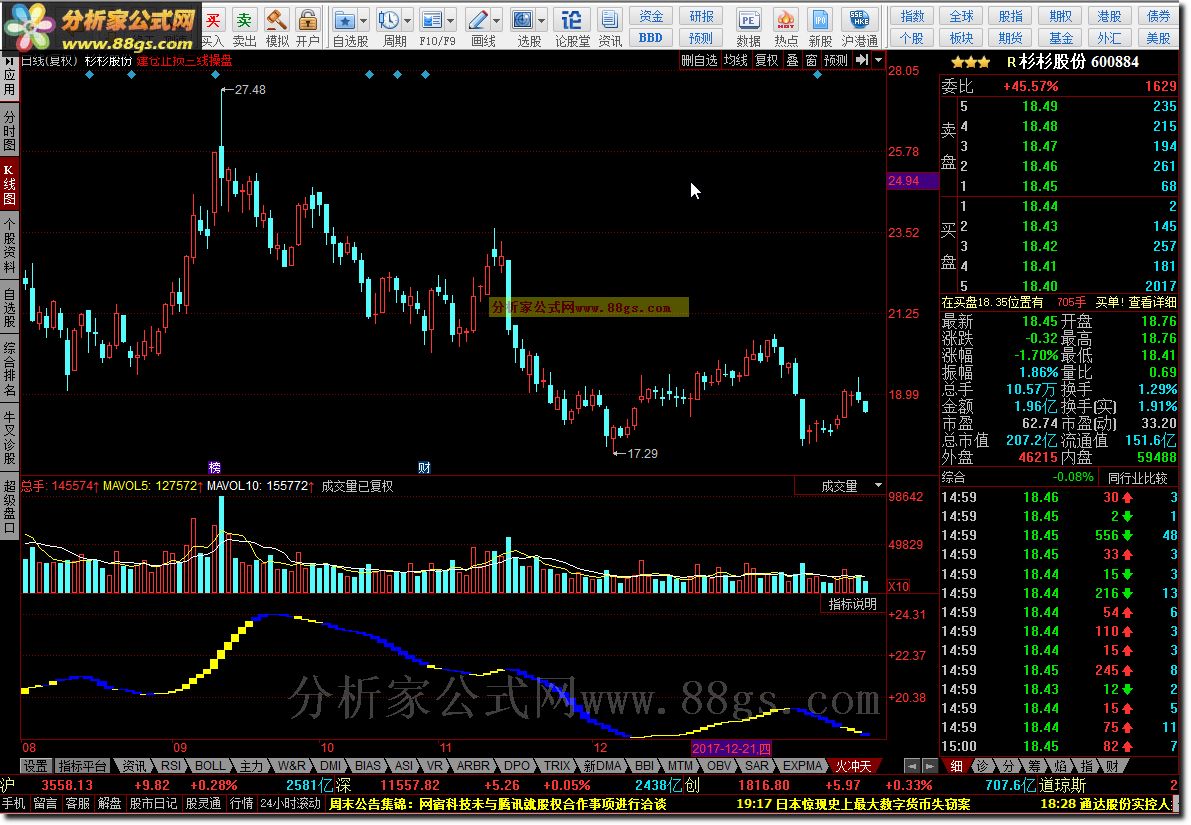
Task: Click the news ticker about 网宿科技
Action: click(x=498, y=804)
